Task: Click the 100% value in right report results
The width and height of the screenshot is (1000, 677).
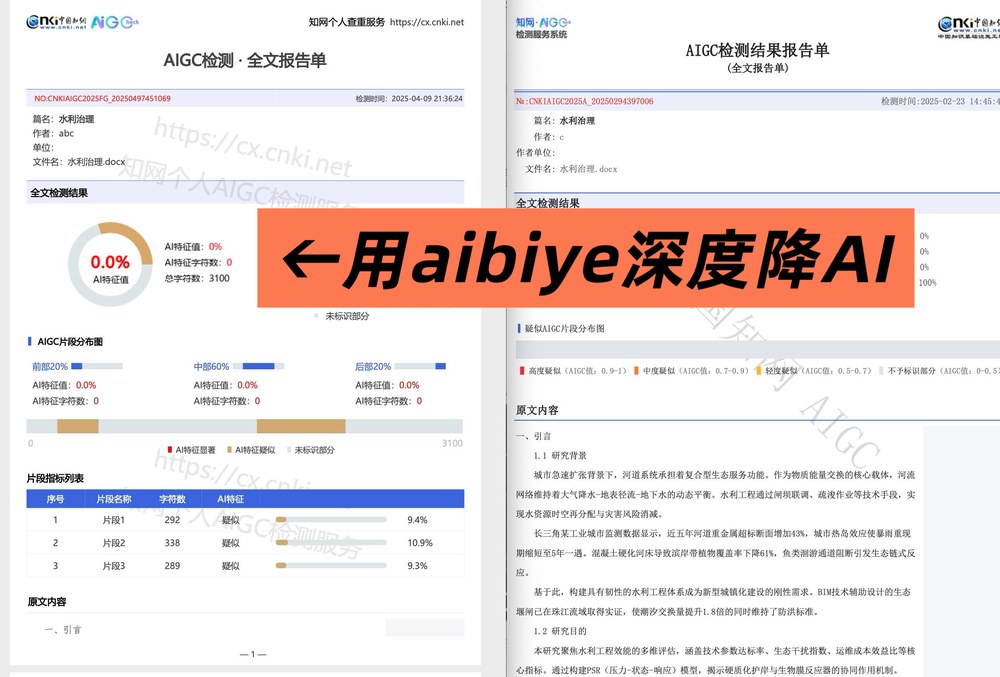Action: [927, 282]
